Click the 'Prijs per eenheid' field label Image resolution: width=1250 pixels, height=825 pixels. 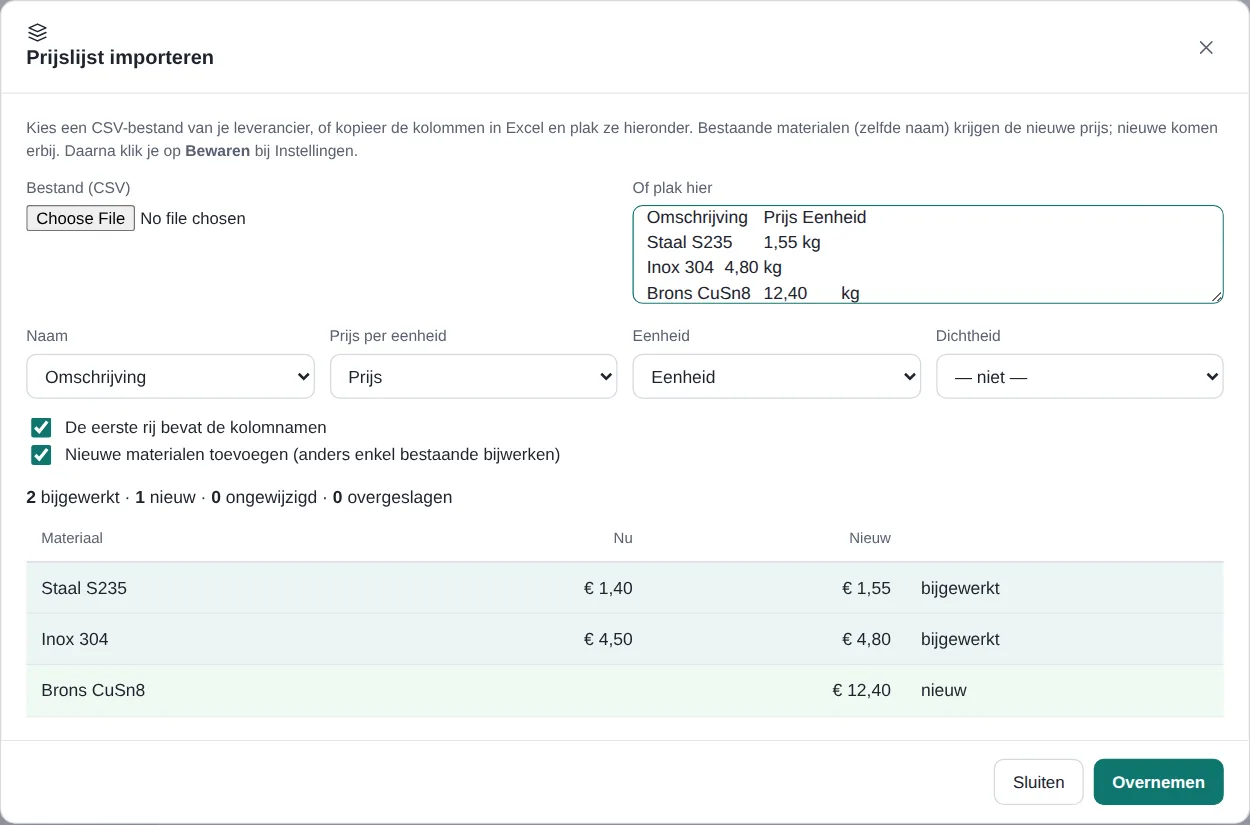(388, 336)
